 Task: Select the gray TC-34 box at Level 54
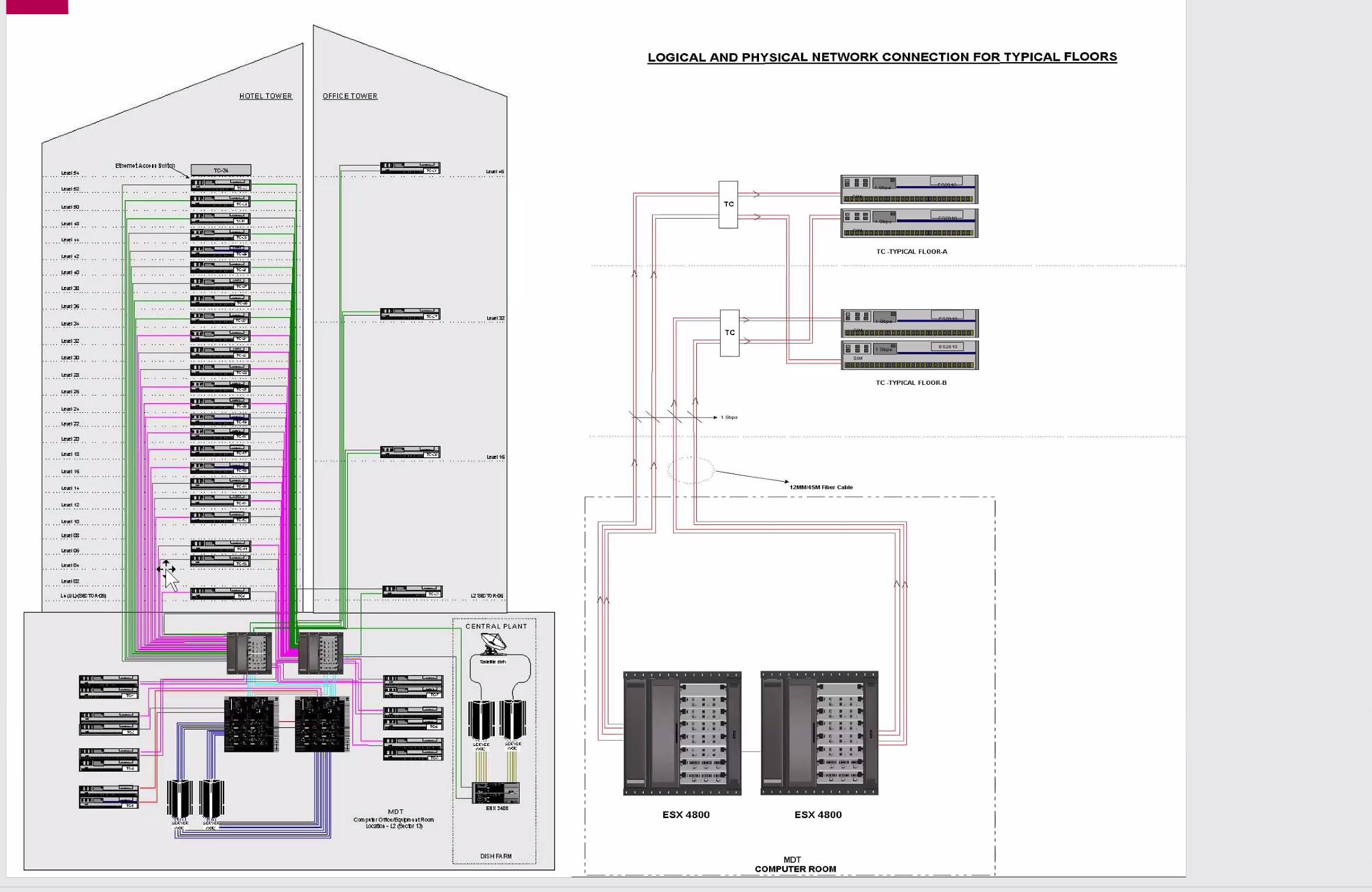[220, 170]
